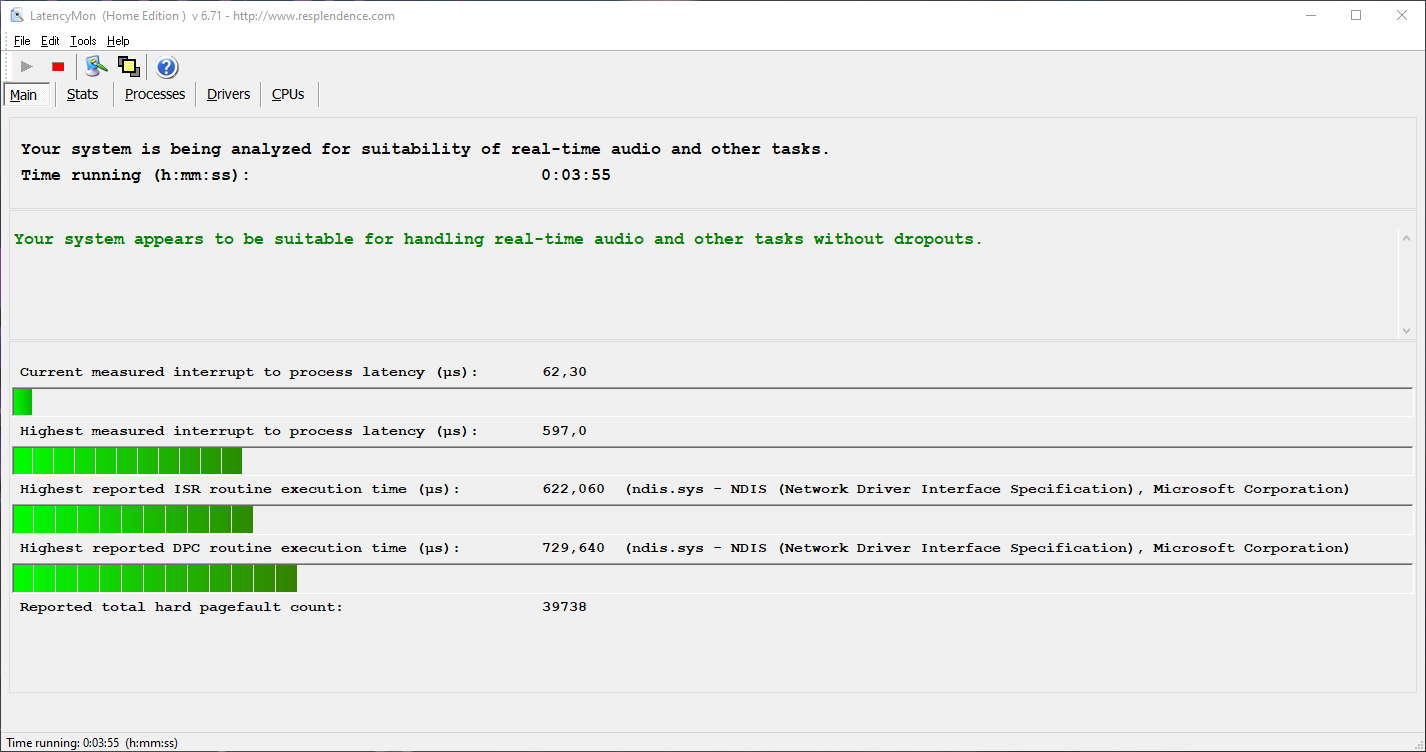
Task: Click the DPC value 729,640
Action: point(573,548)
